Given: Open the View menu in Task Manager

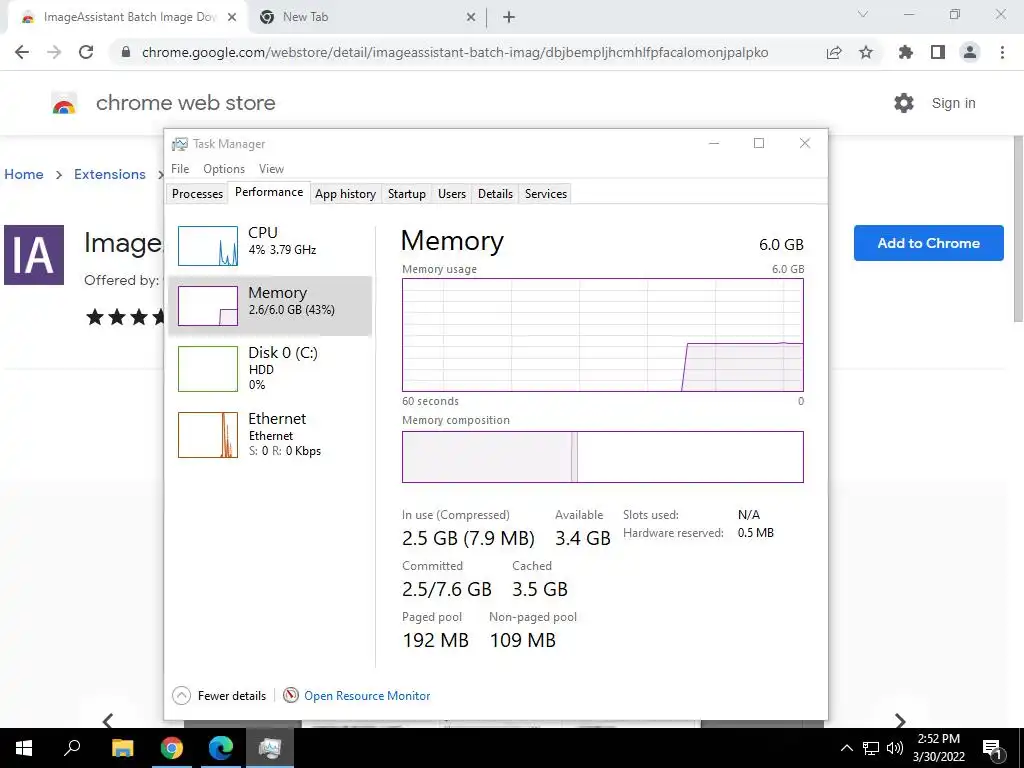Looking at the screenshot, I should [x=271, y=169].
